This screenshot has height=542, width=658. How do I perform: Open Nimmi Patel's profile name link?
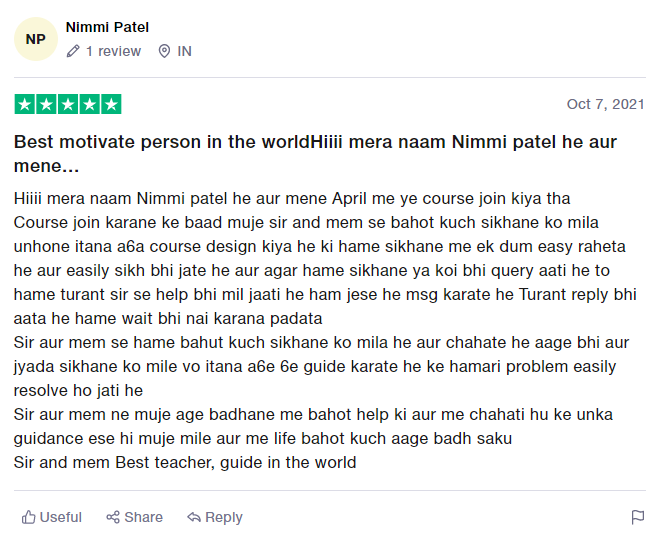pos(107,27)
